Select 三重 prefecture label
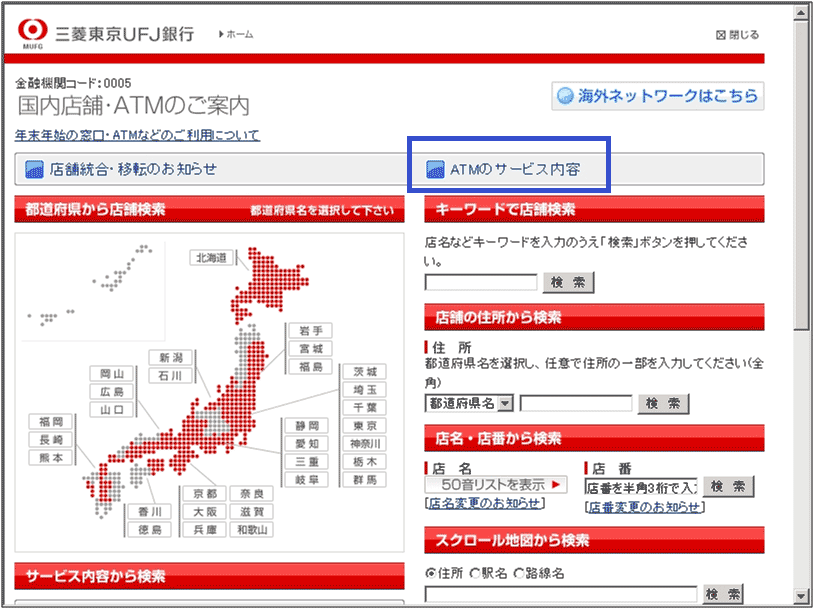The image size is (814, 609). pos(307,462)
